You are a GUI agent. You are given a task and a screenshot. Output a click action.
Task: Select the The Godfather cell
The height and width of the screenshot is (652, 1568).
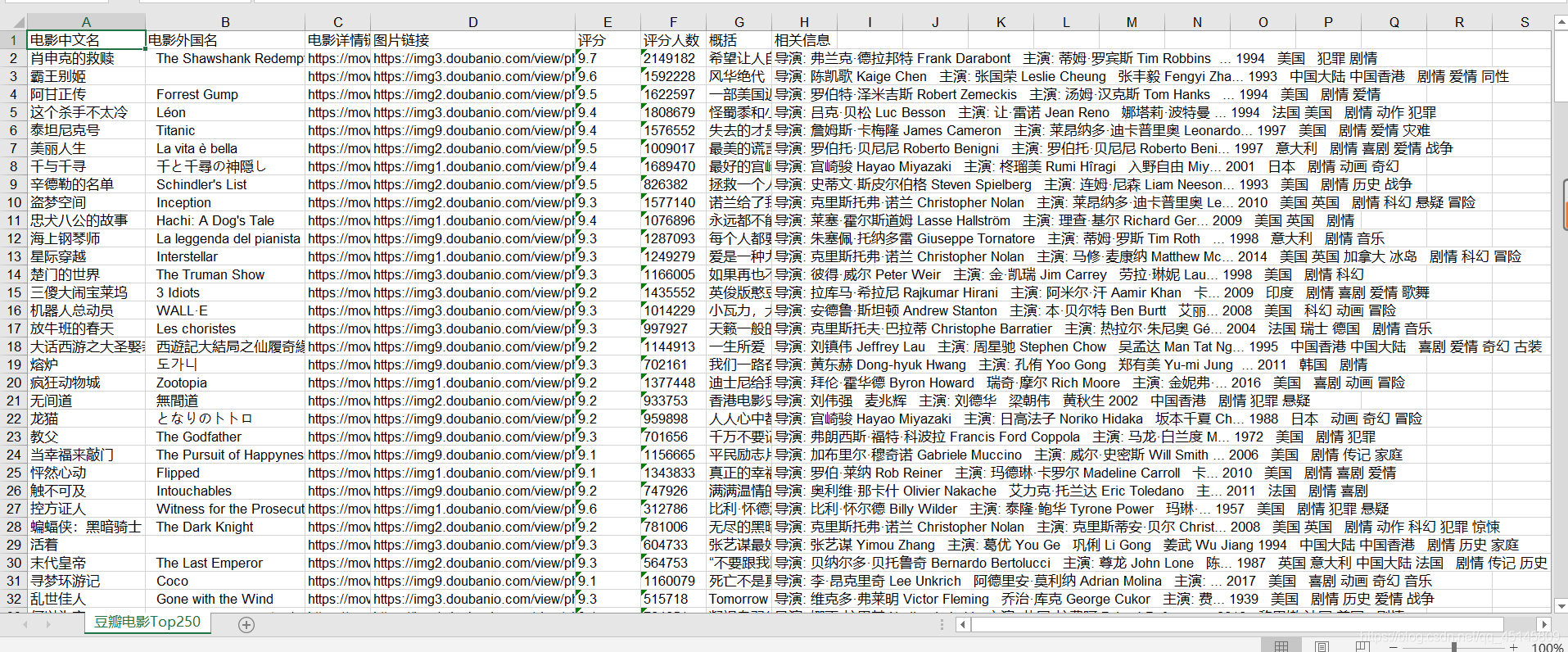tap(225, 437)
